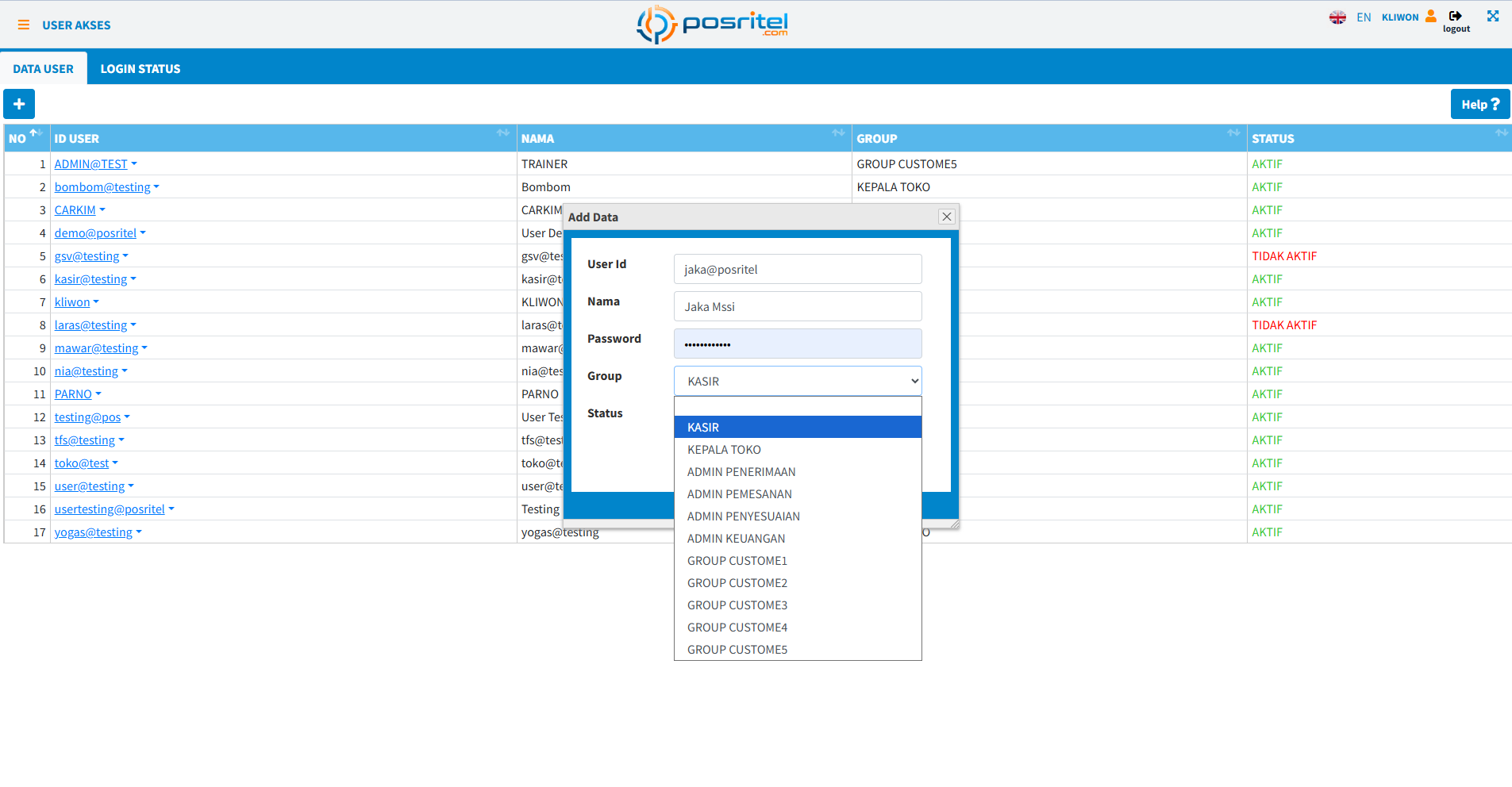
Task: Open toko@test user link
Action: 82,463
